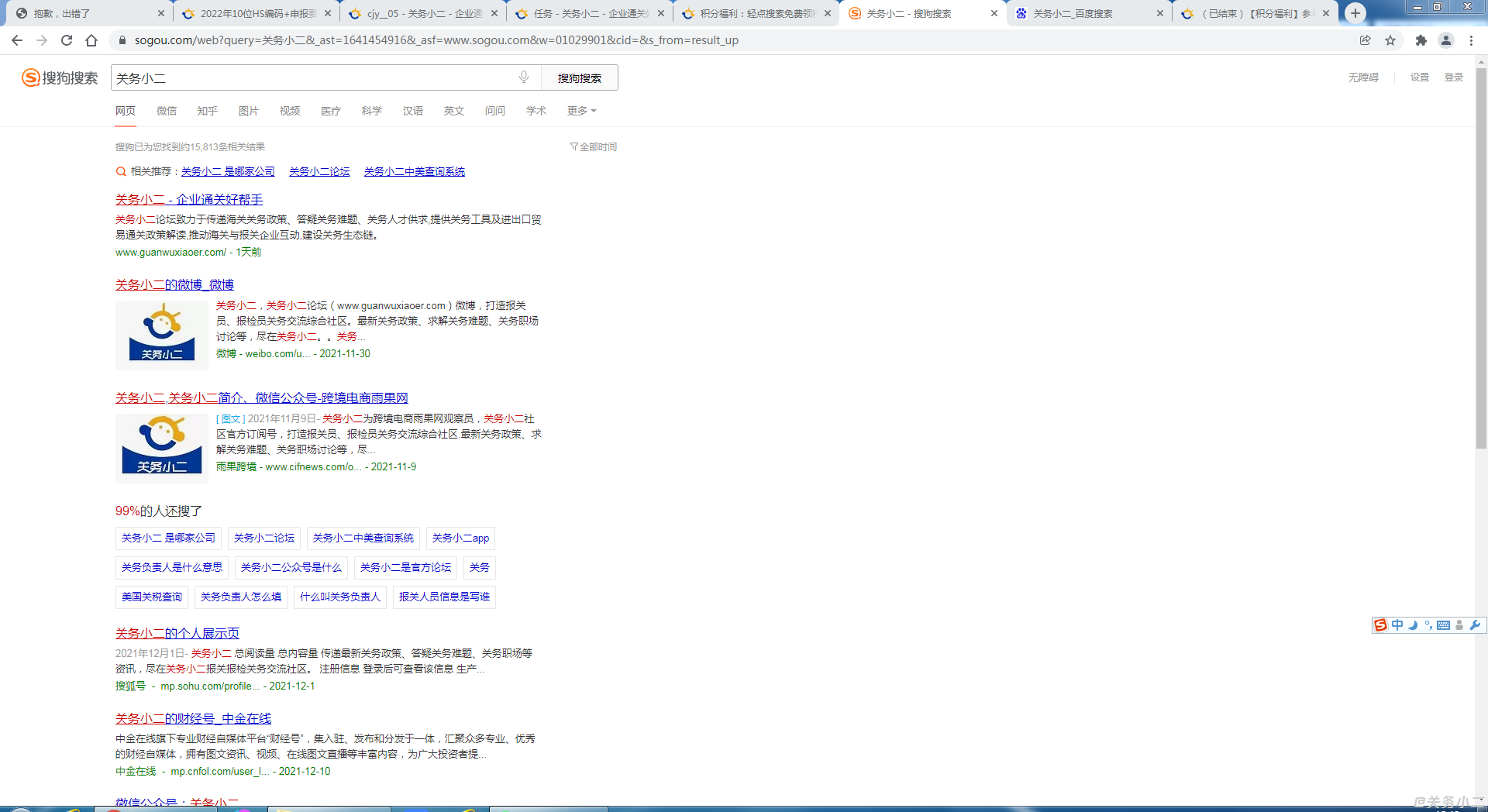Open Chrome three-dot menu
The image size is (1488, 812).
[1471, 40]
